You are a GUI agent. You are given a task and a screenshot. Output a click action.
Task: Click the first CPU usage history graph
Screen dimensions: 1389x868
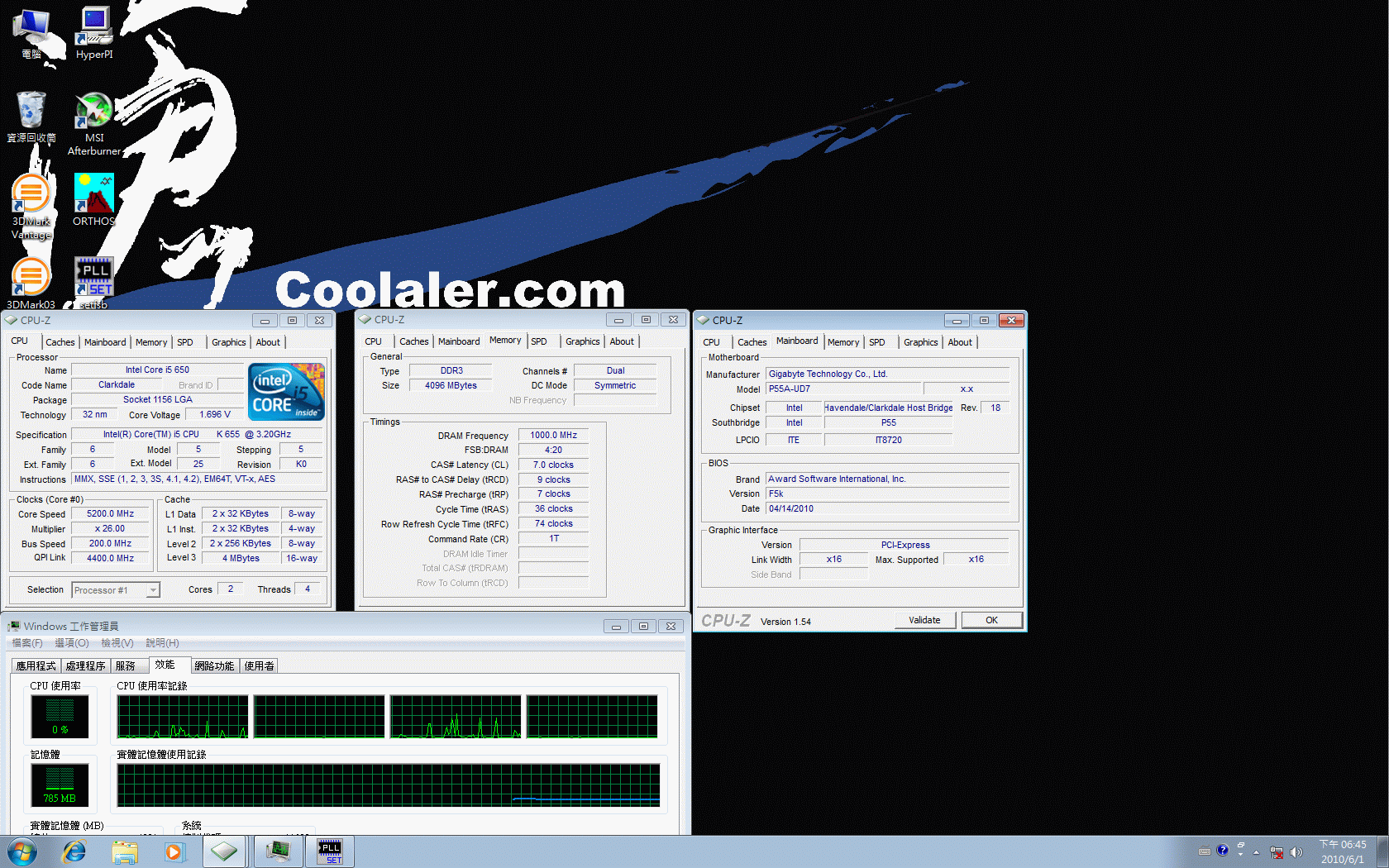[x=183, y=716]
